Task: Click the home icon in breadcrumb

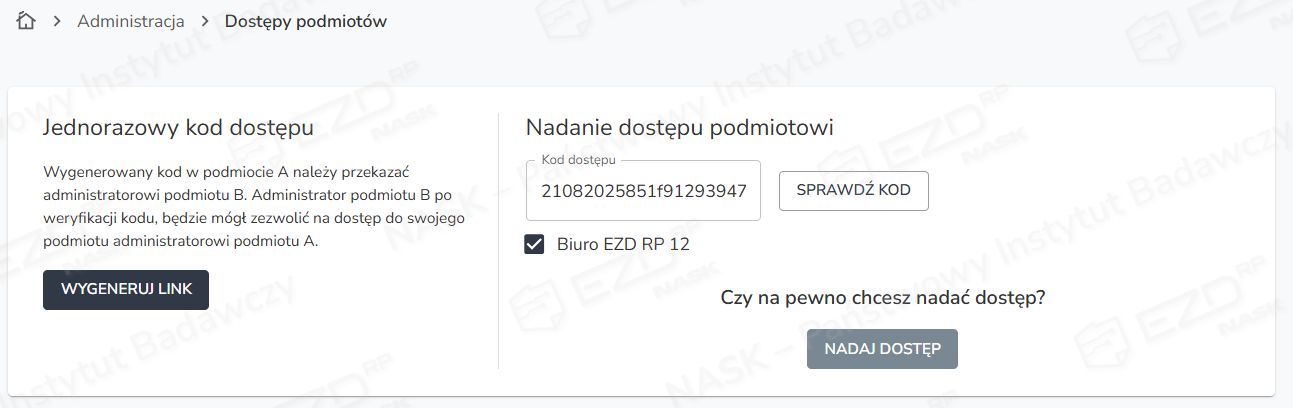Action: 27,21
